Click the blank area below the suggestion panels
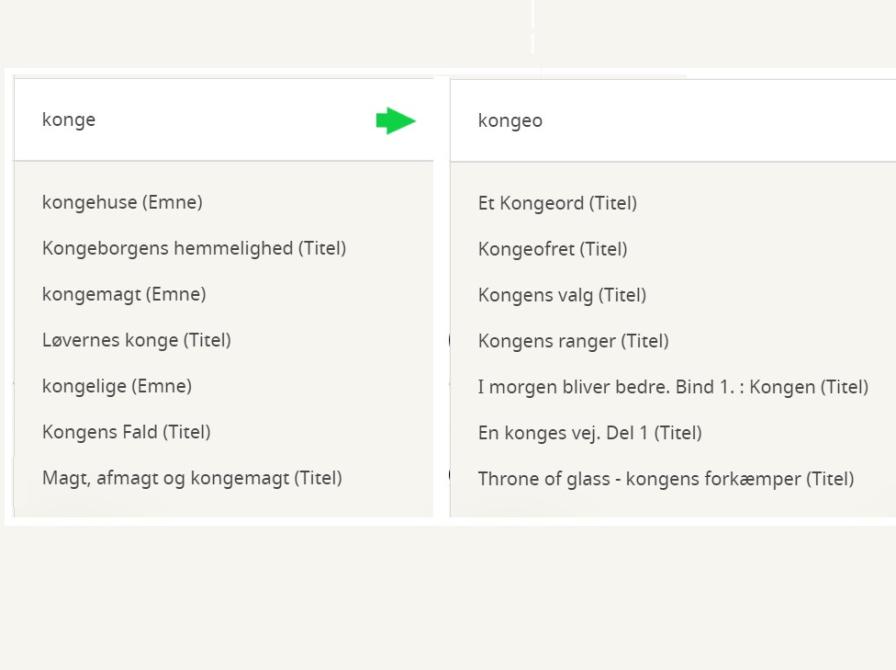Image resolution: width=896 pixels, height=670 pixels. click(448, 600)
